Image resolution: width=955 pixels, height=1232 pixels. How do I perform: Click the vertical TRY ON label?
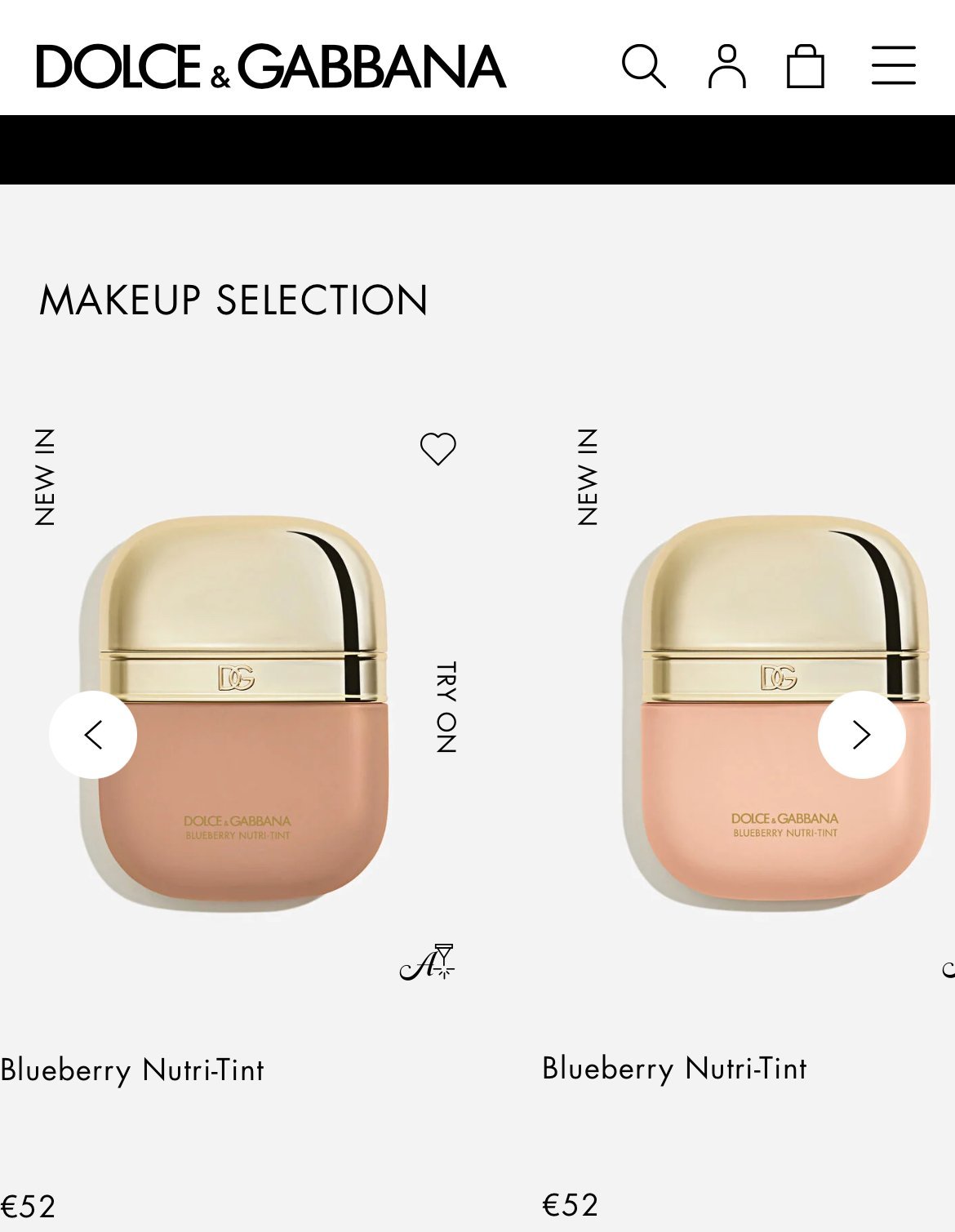click(446, 707)
